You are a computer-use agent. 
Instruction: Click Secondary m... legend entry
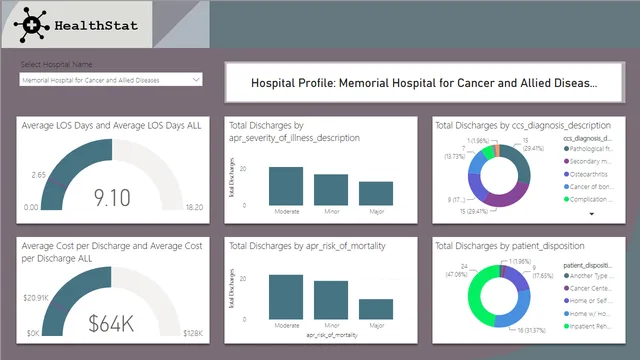[x=588, y=162]
